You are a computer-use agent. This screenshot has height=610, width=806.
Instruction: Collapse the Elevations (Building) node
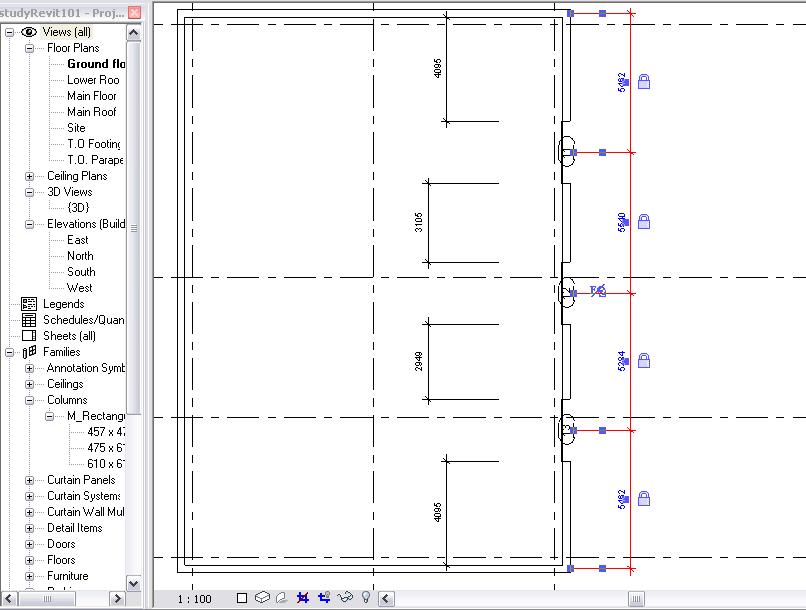point(29,224)
